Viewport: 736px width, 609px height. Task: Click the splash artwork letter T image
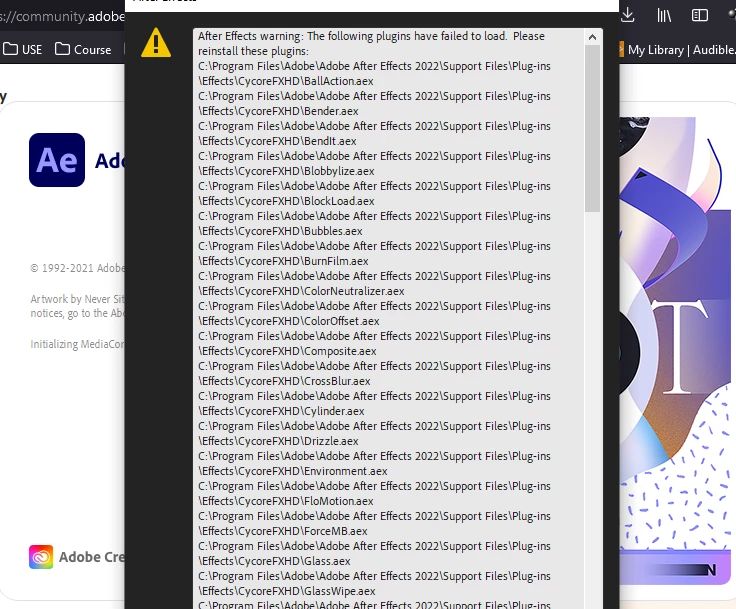coord(680,346)
